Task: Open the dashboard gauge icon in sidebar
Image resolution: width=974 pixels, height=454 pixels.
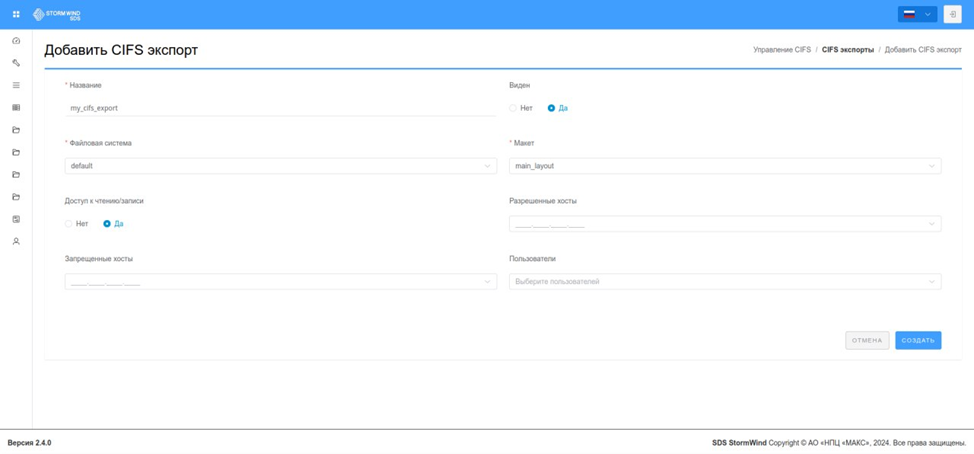Action: coord(16,40)
